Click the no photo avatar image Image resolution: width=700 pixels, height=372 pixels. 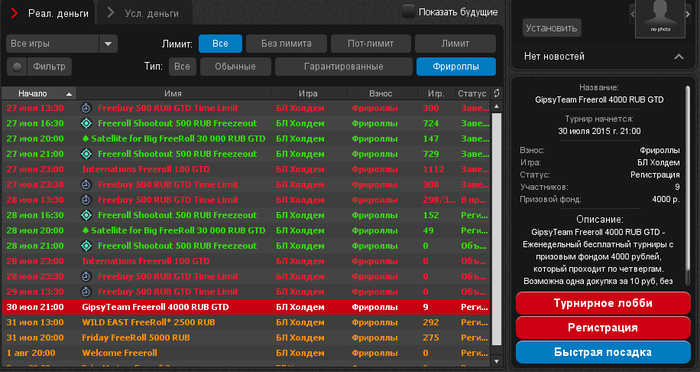(660, 18)
